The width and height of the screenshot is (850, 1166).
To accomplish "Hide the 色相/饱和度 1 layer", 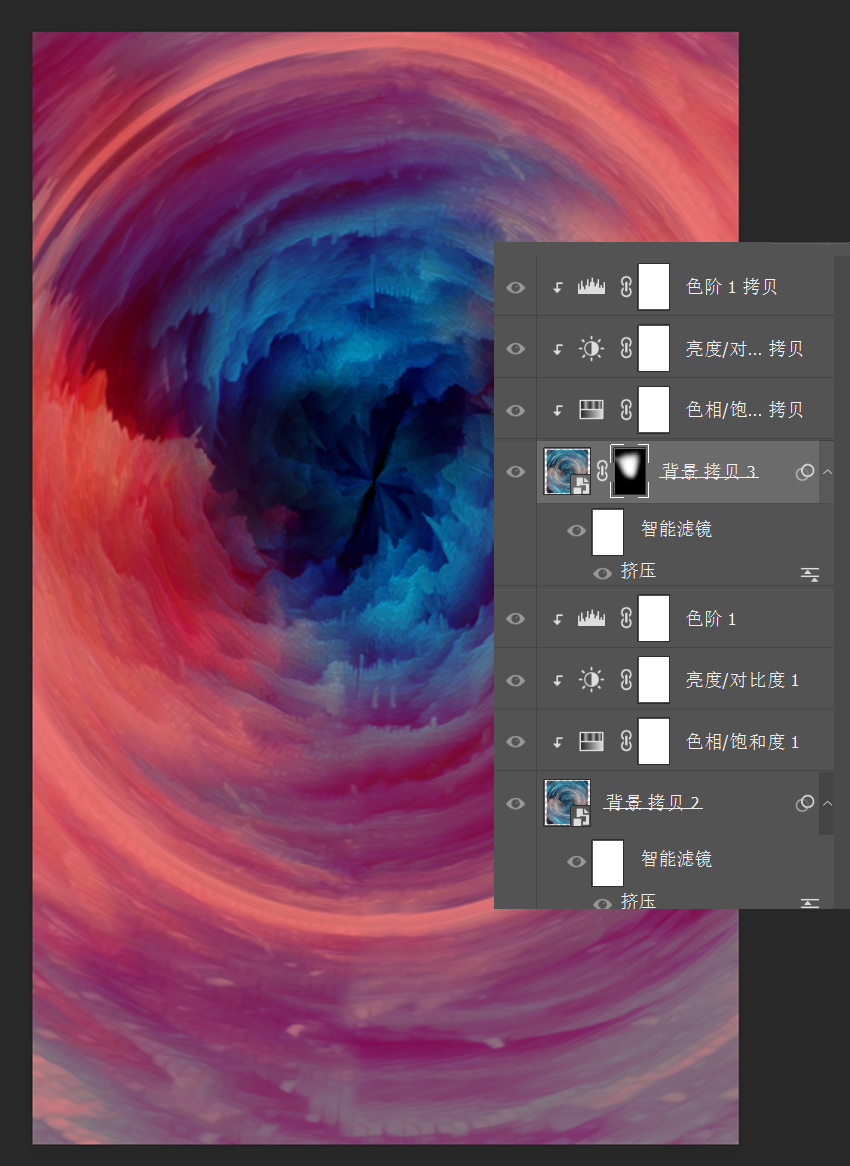I will click(515, 742).
